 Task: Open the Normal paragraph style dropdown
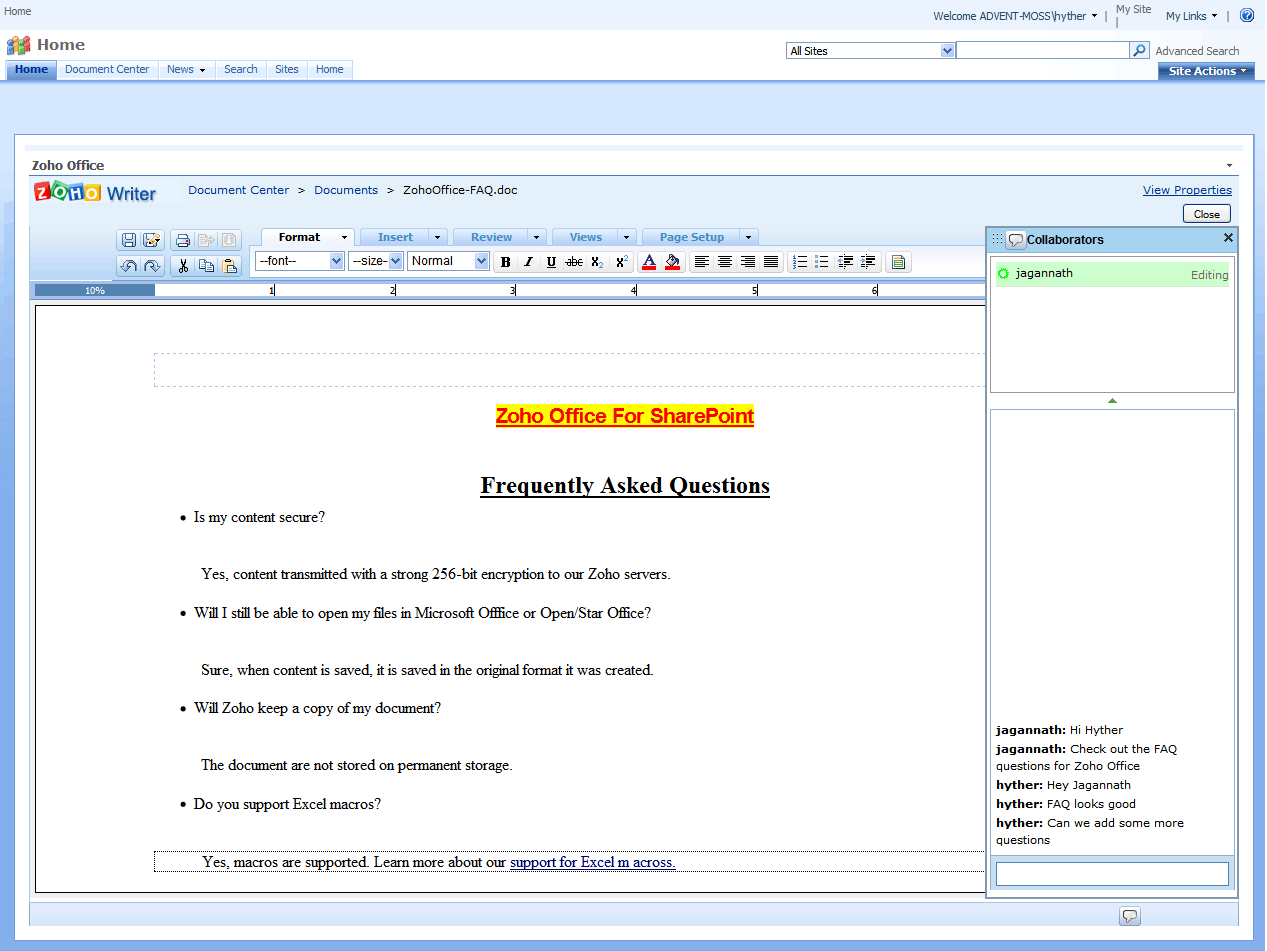tap(448, 261)
